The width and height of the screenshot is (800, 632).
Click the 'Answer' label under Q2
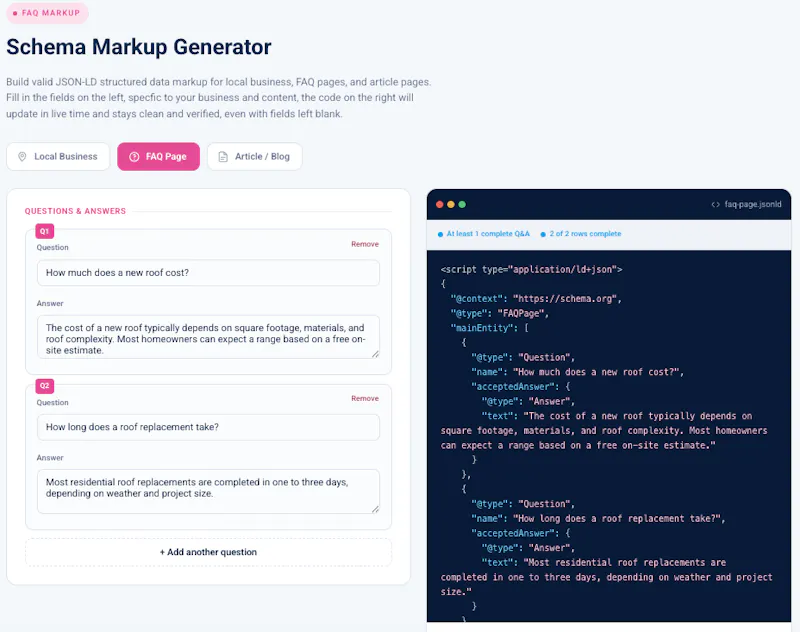pyautogui.click(x=50, y=458)
